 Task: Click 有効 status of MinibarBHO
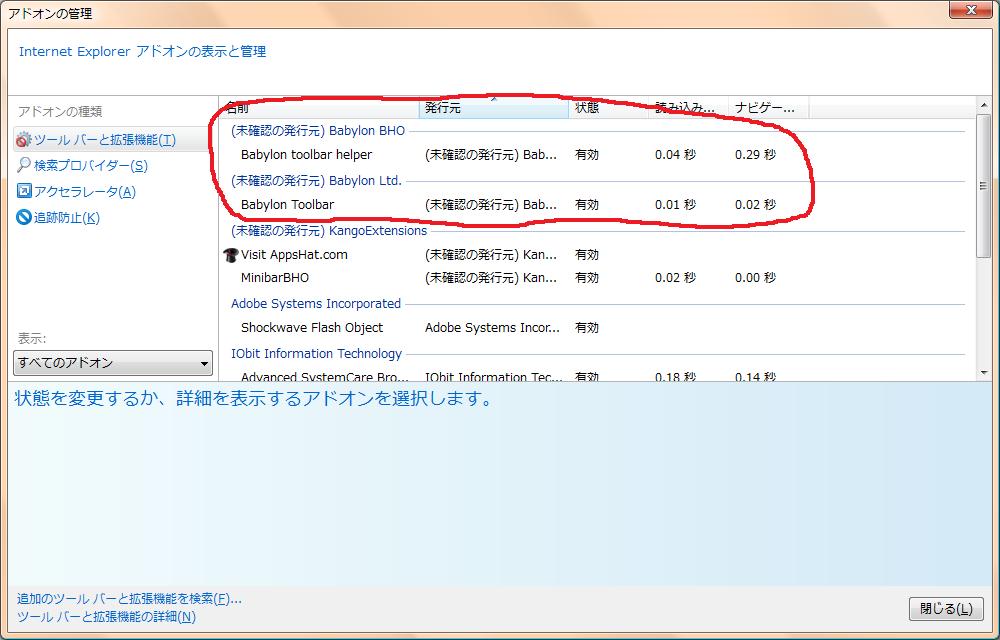click(587, 278)
